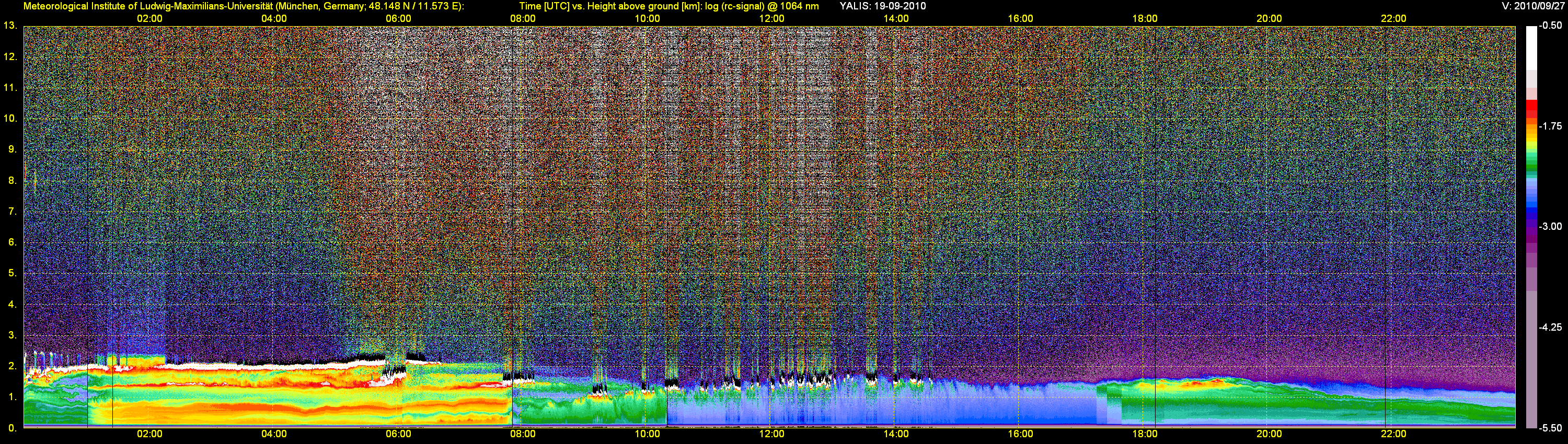This screenshot has width=1568, height=444.
Task: Click the 13. height axis label
Action: pos(10,26)
